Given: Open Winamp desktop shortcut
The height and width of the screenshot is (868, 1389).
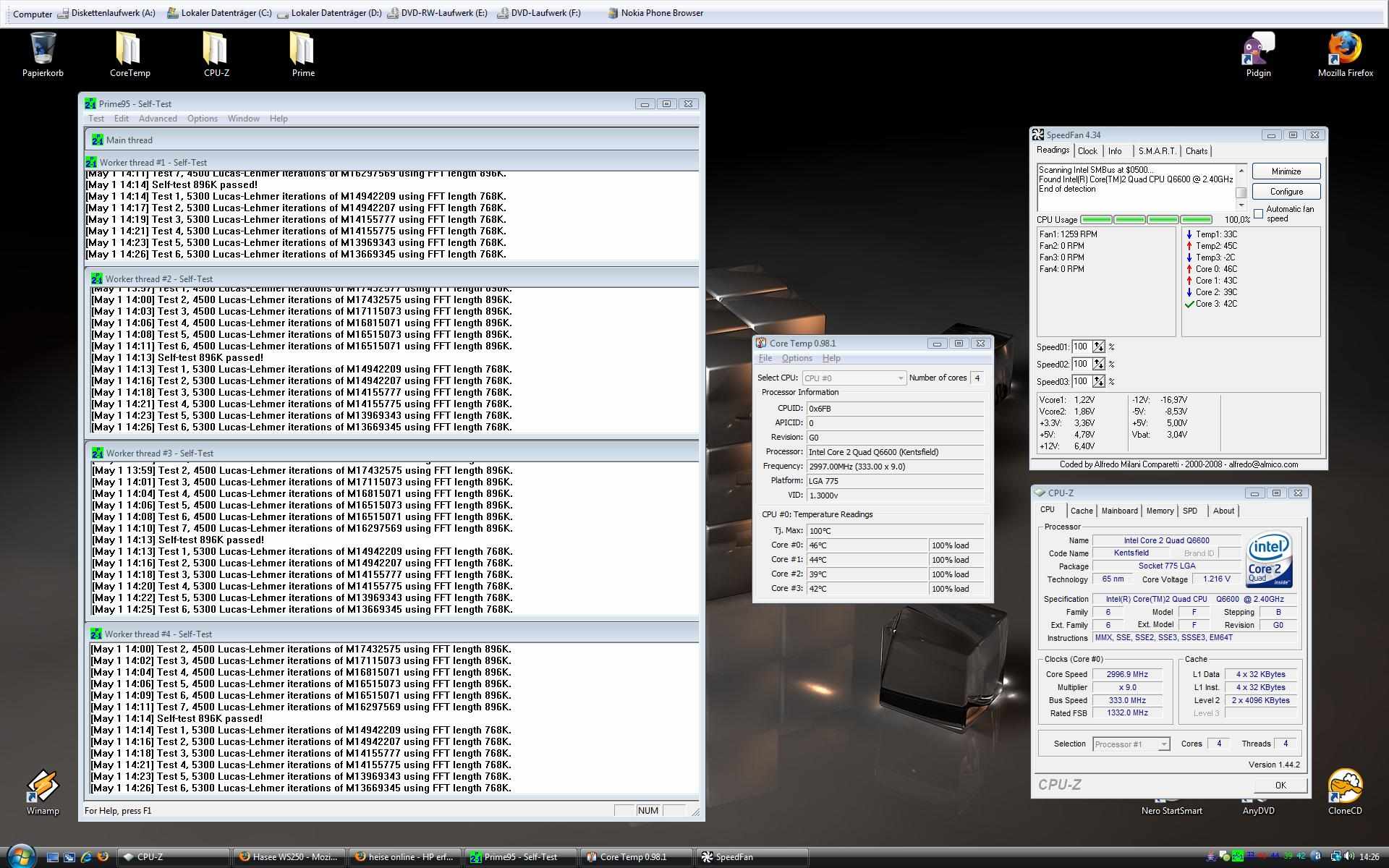Looking at the screenshot, I should tap(43, 790).
